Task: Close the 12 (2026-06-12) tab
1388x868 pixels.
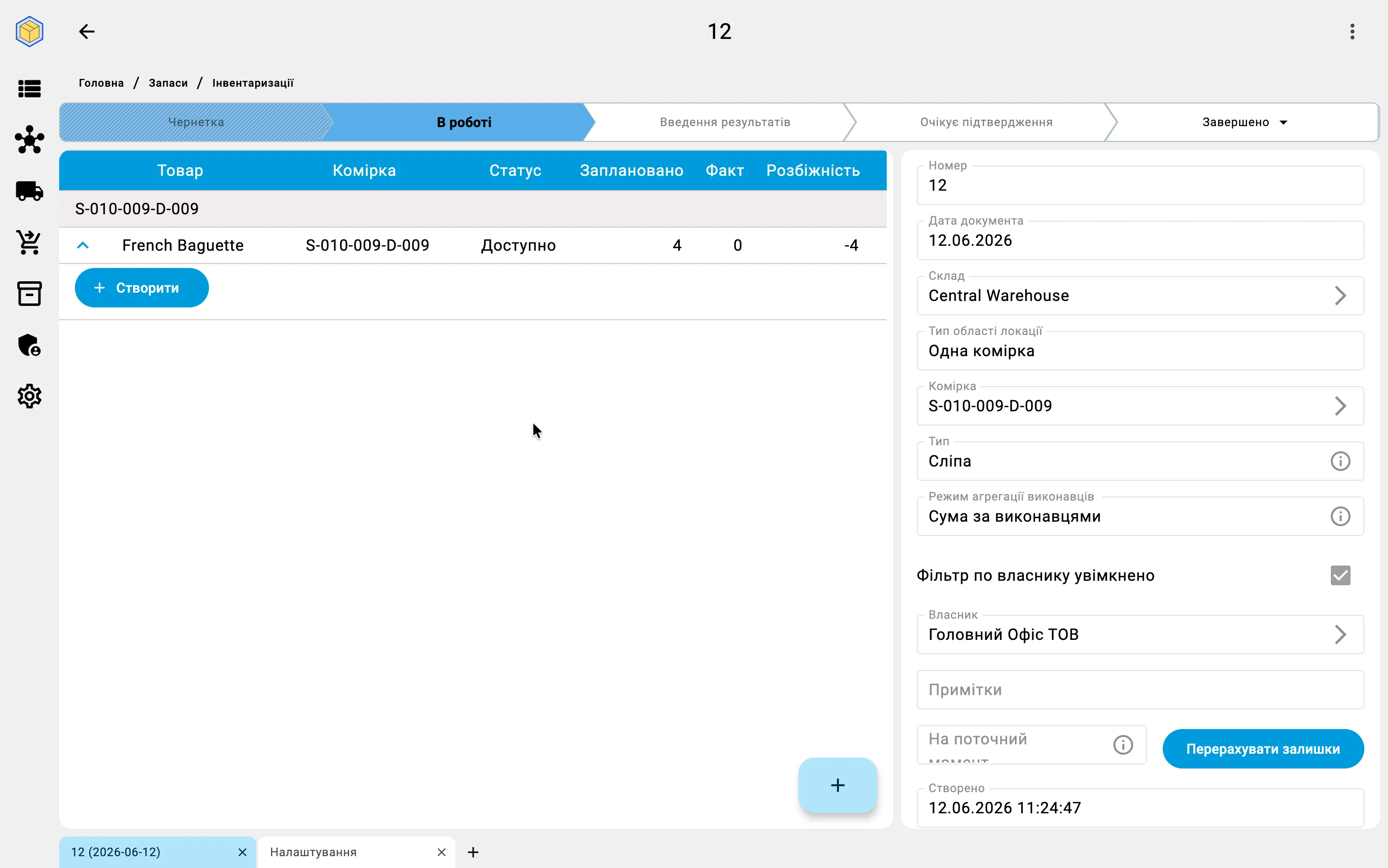Action: point(243,852)
